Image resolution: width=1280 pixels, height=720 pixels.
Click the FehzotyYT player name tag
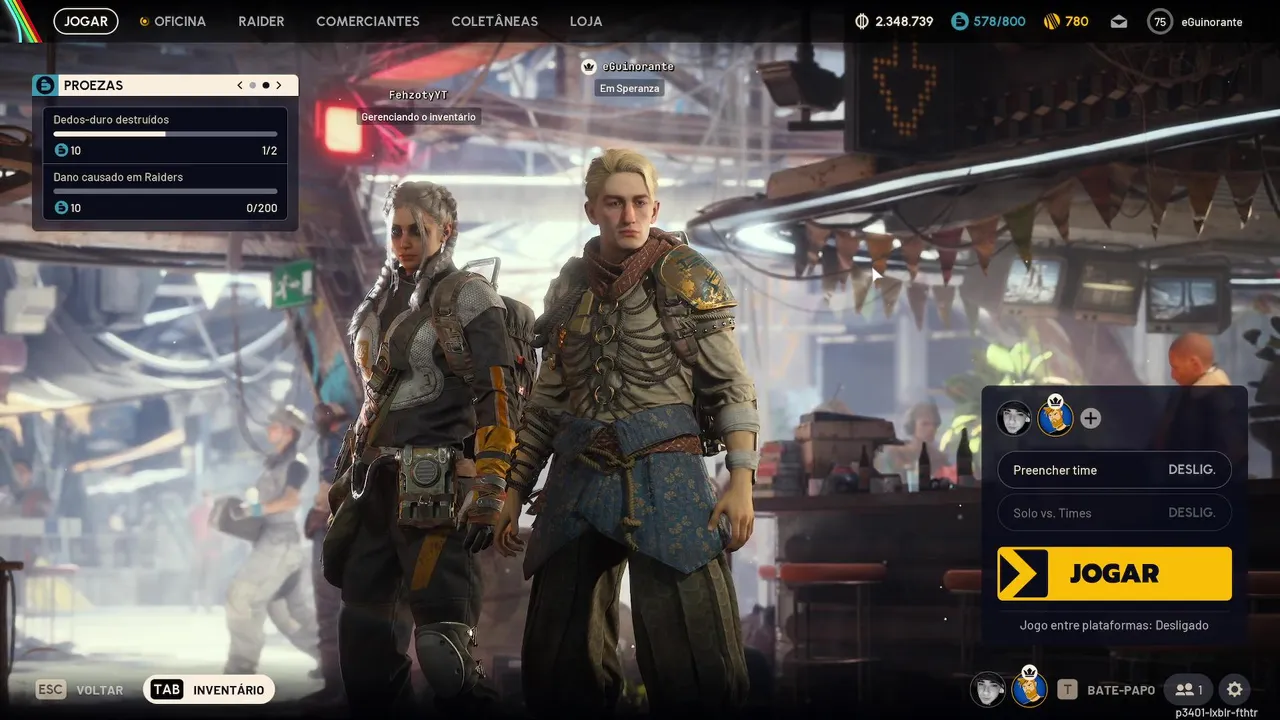tap(418, 95)
